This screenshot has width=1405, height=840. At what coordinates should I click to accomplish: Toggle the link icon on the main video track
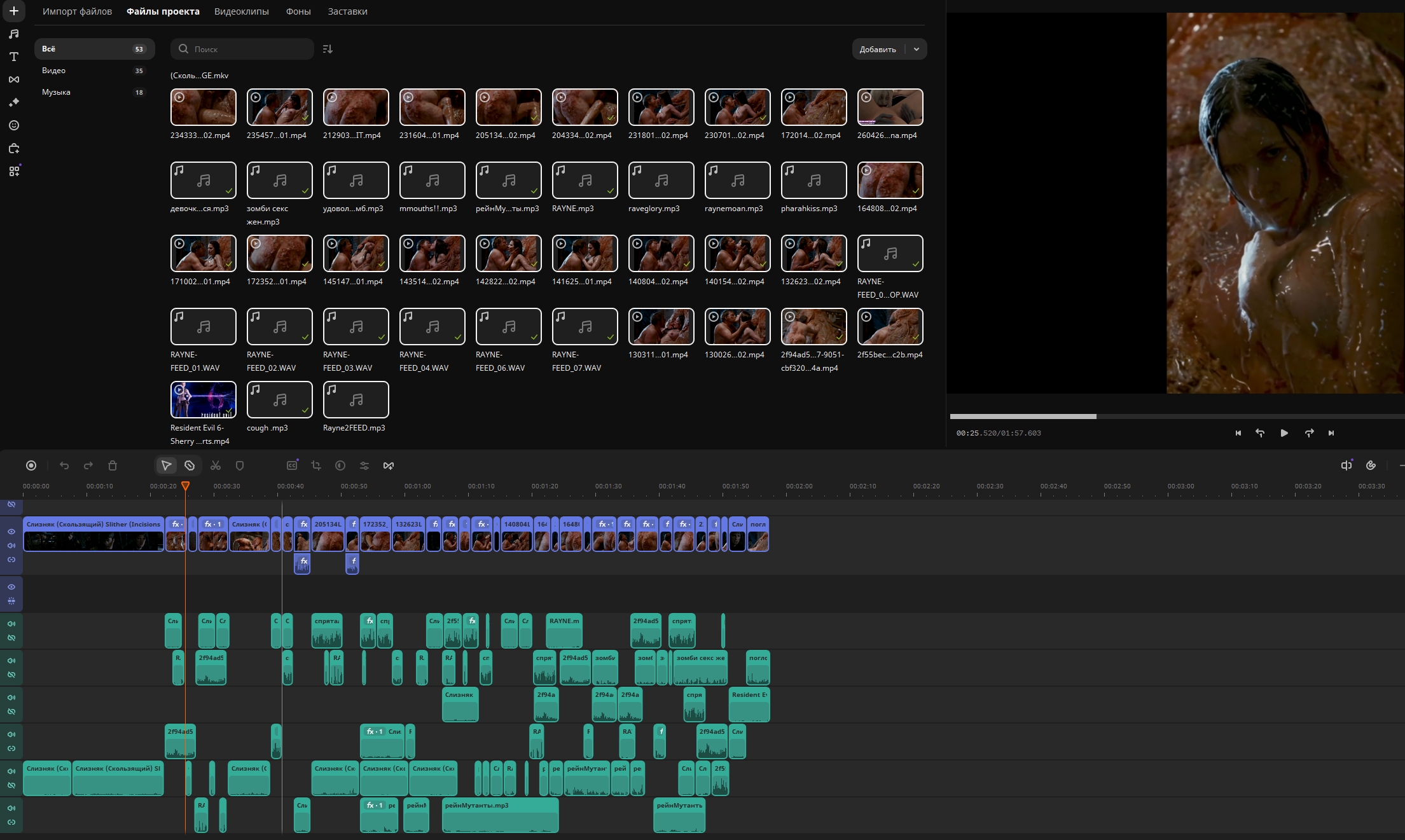coord(11,560)
